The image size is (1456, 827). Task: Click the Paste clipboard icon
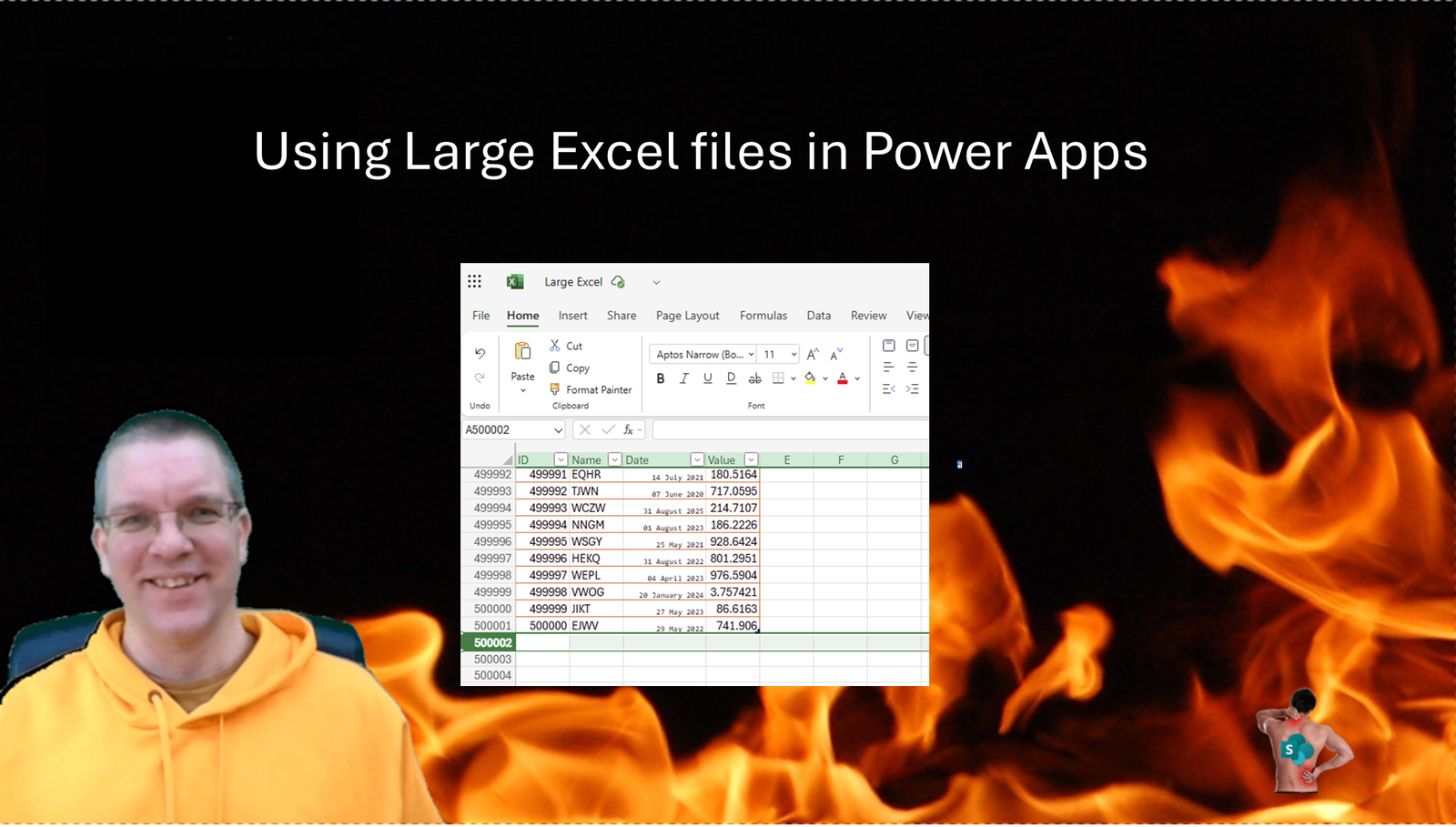tap(522, 351)
